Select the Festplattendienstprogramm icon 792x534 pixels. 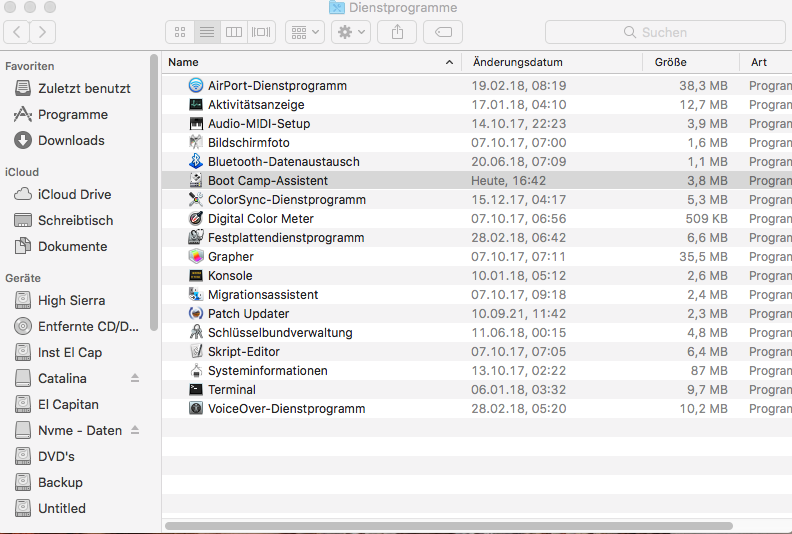[196, 238]
